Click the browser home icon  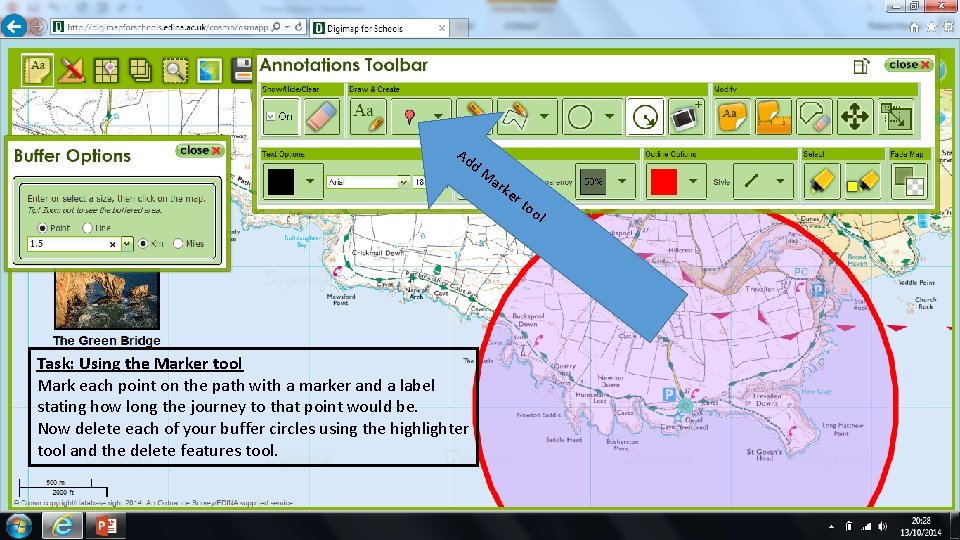coord(913,27)
